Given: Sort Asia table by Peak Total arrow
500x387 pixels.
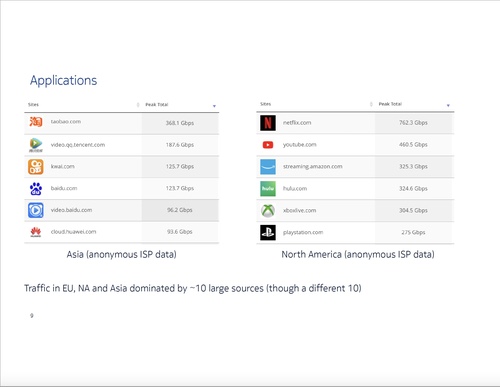Looking at the screenshot, I should tap(214, 106).
